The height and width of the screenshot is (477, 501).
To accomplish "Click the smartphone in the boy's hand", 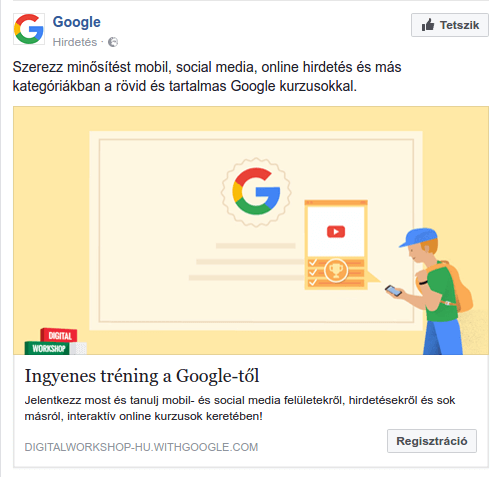I will pyautogui.click(x=393, y=290).
